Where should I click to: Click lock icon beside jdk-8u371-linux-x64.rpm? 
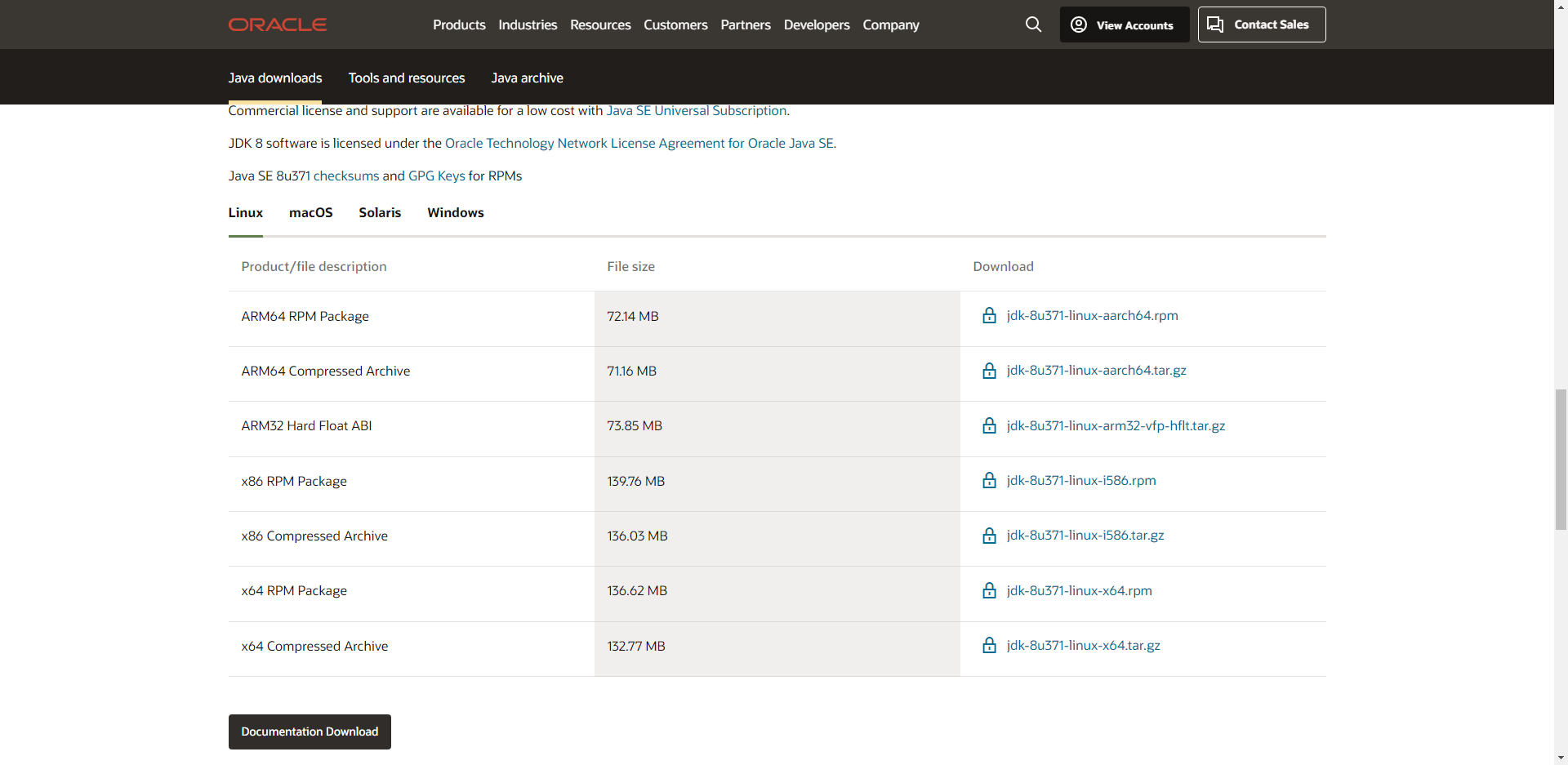pyautogui.click(x=989, y=590)
